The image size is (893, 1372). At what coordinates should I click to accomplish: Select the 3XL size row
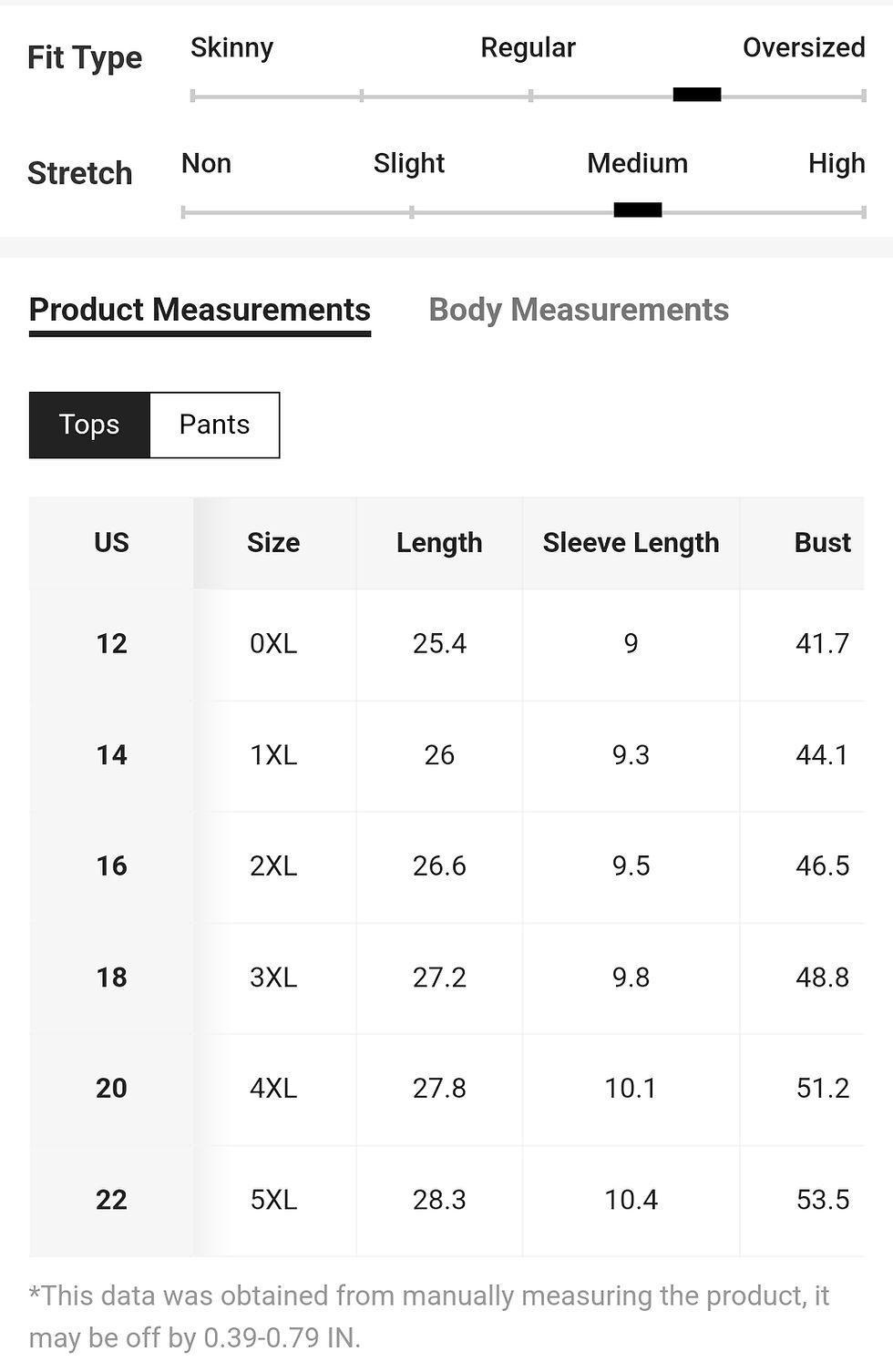446,978
